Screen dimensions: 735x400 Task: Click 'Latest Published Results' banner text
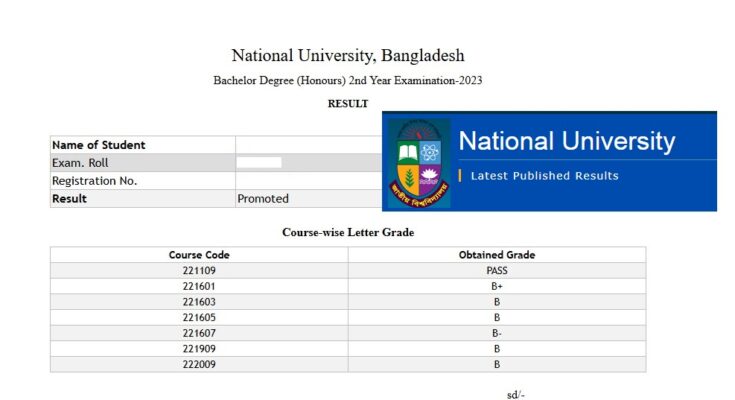click(544, 176)
